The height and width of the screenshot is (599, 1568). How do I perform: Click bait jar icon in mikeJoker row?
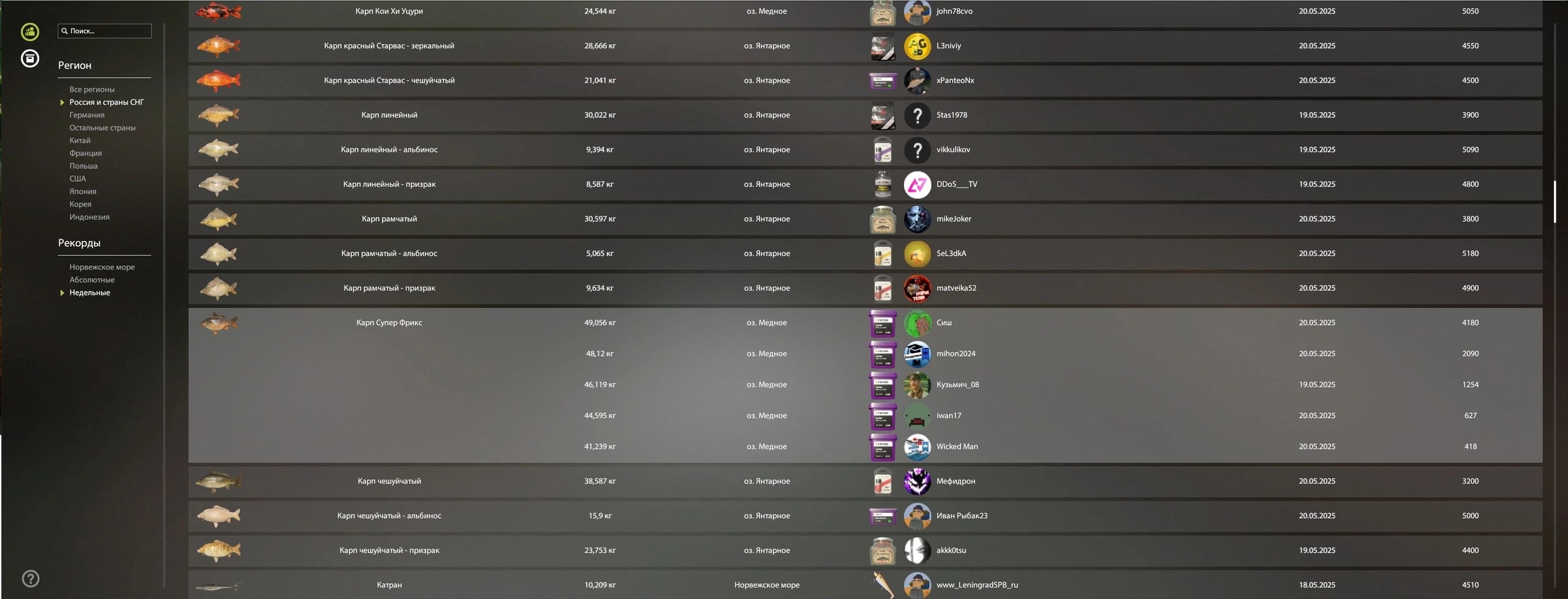click(x=883, y=219)
